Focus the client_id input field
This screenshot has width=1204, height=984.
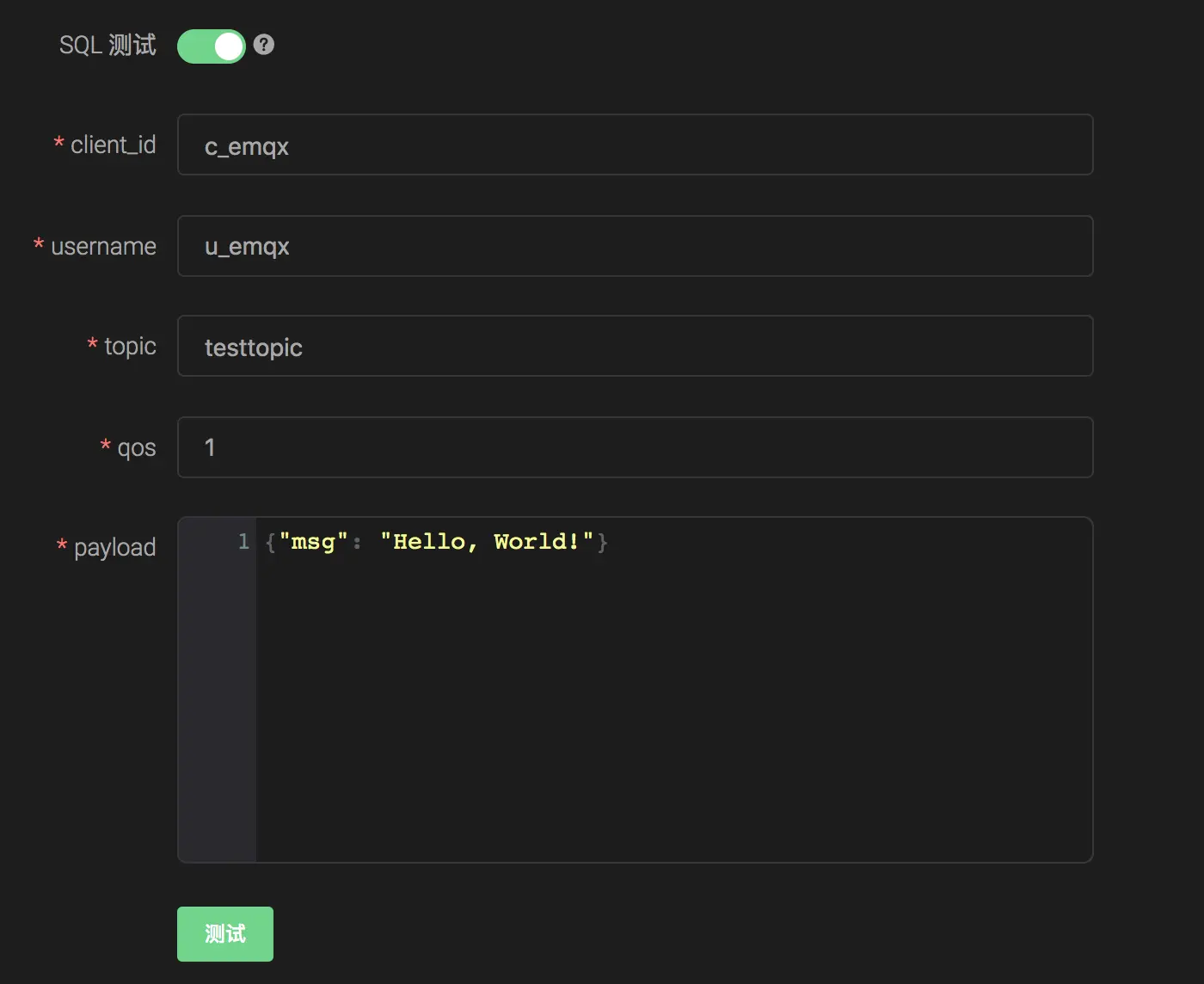coord(635,145)
